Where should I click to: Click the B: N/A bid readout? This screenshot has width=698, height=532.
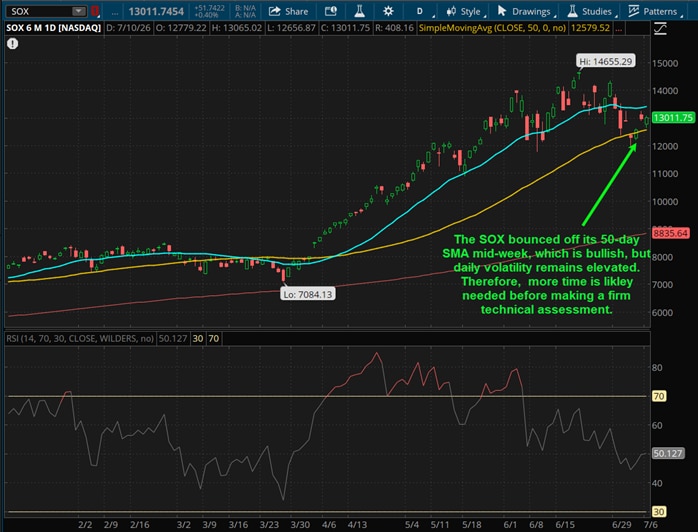pos(245,8)
